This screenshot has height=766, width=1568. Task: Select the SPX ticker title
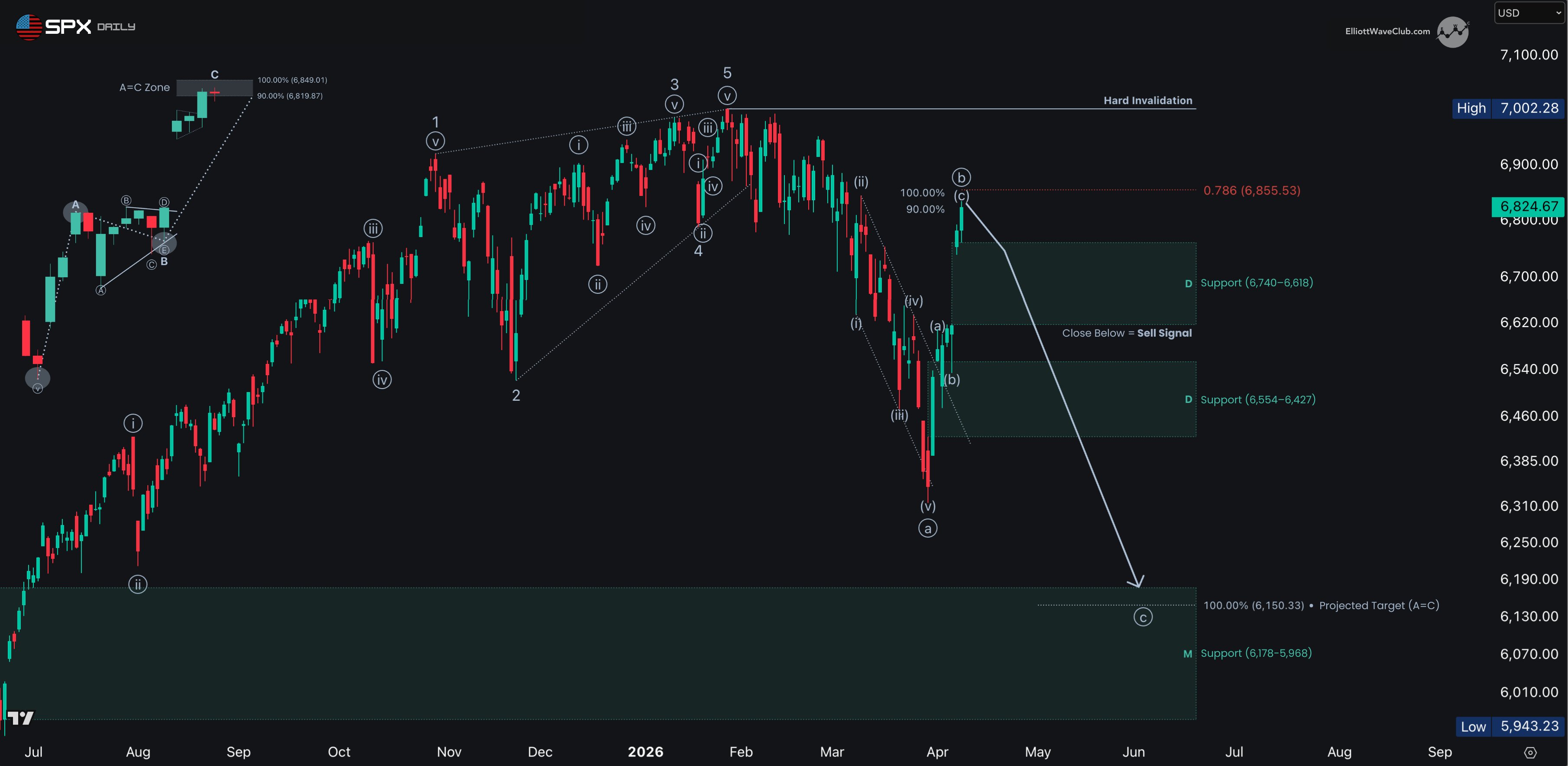pos(68,26)
